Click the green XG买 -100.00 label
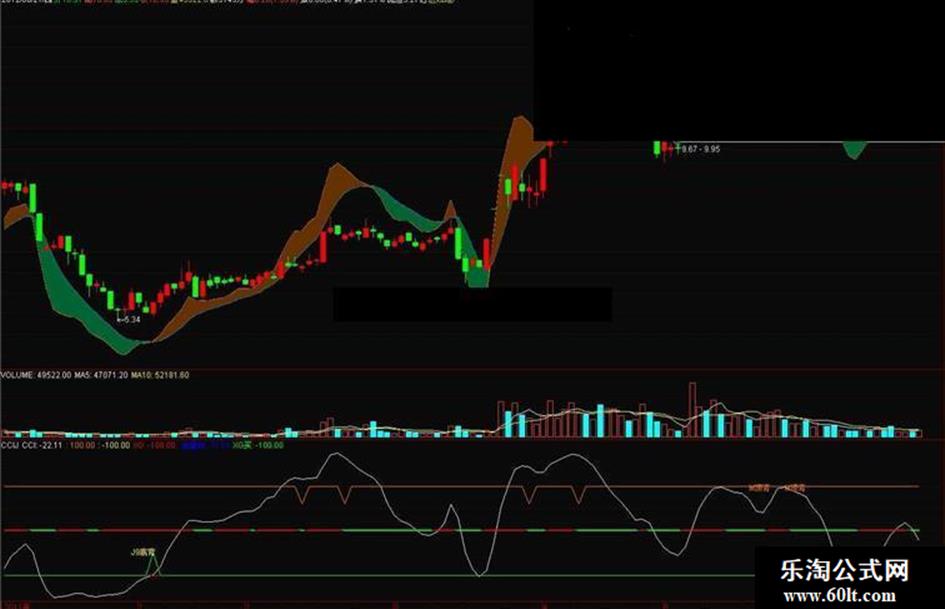The image size is (945, 609). (258, 445)
